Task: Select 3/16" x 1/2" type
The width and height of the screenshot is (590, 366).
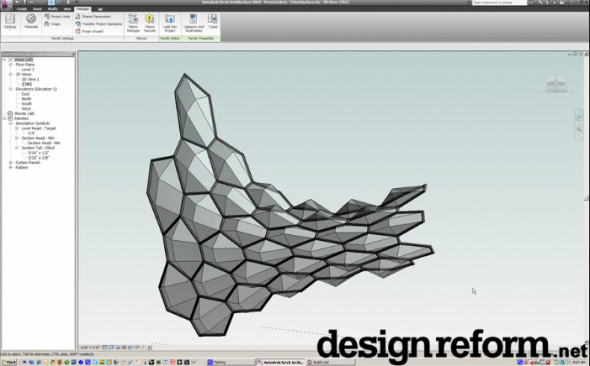Action: pyautogui.click(x=38, y=153)
